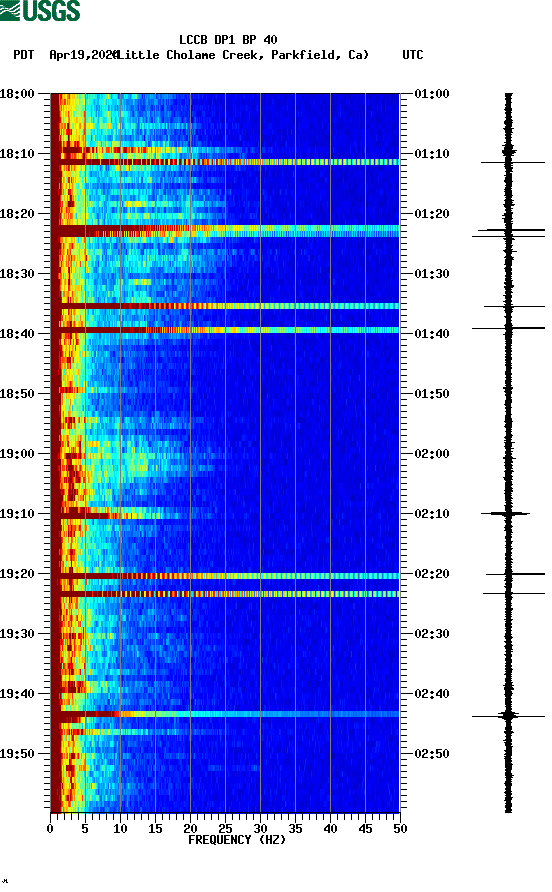Click the 'Little Cholame Creek, Parkfield, Ca' station name
Screen dimensions: 552x892
click(244, 55)
